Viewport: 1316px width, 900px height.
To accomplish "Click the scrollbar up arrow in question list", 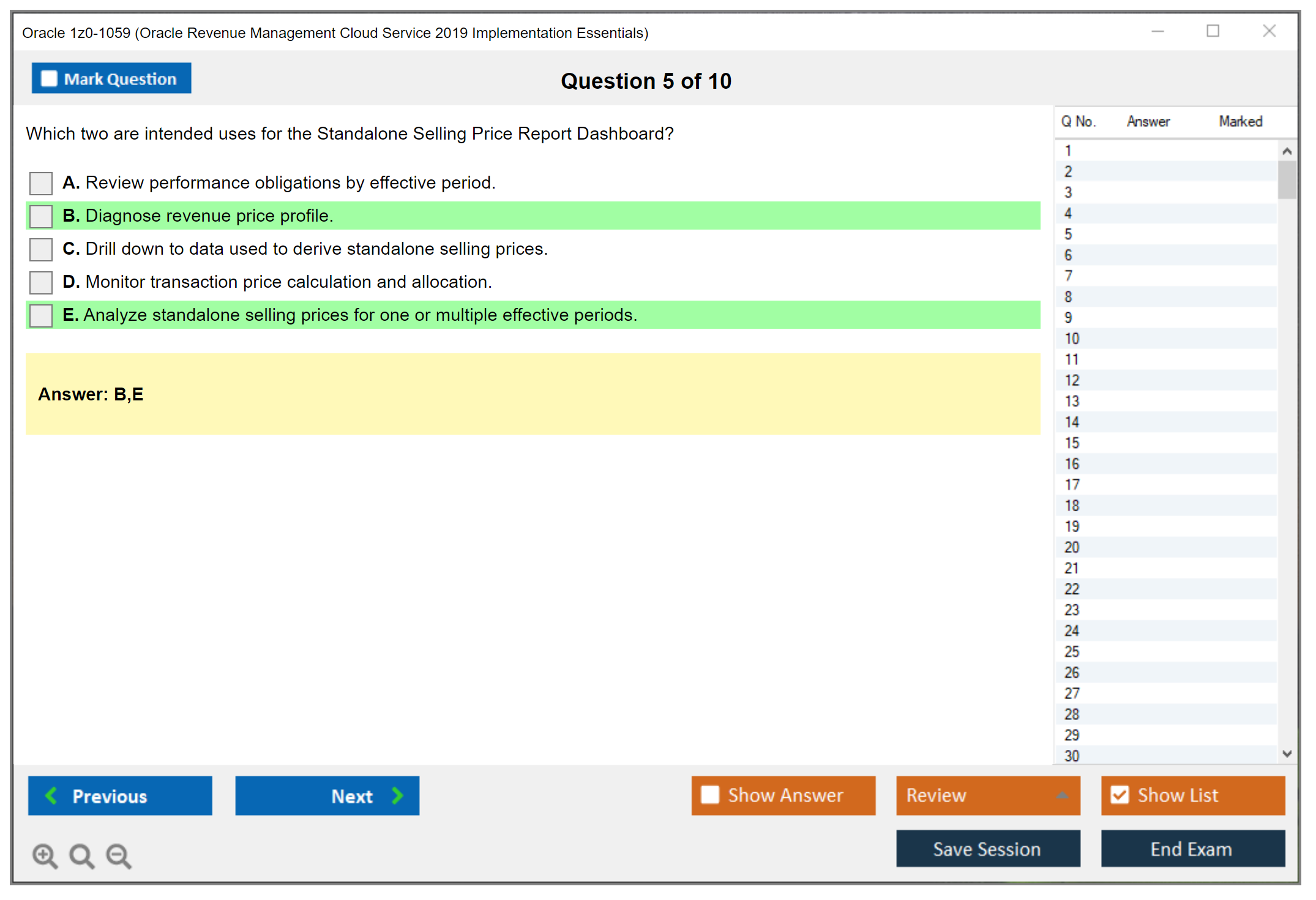I will (x=1288, y=149).
